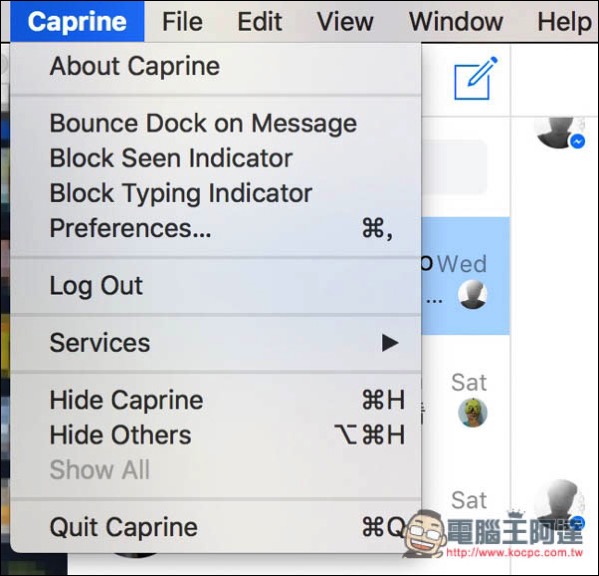599x576 pixels.
Task: Open the View menu
Action: coord(345,21)
